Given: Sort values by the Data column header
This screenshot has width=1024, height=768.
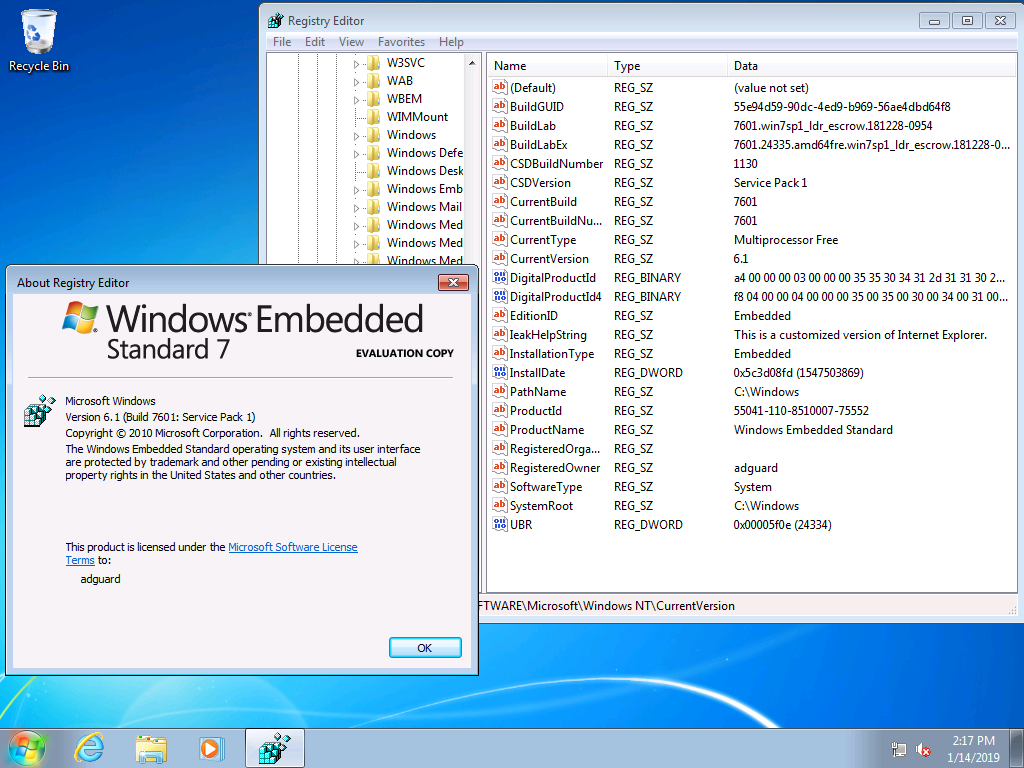Looking at the screenshot, I should pos(872,66).
